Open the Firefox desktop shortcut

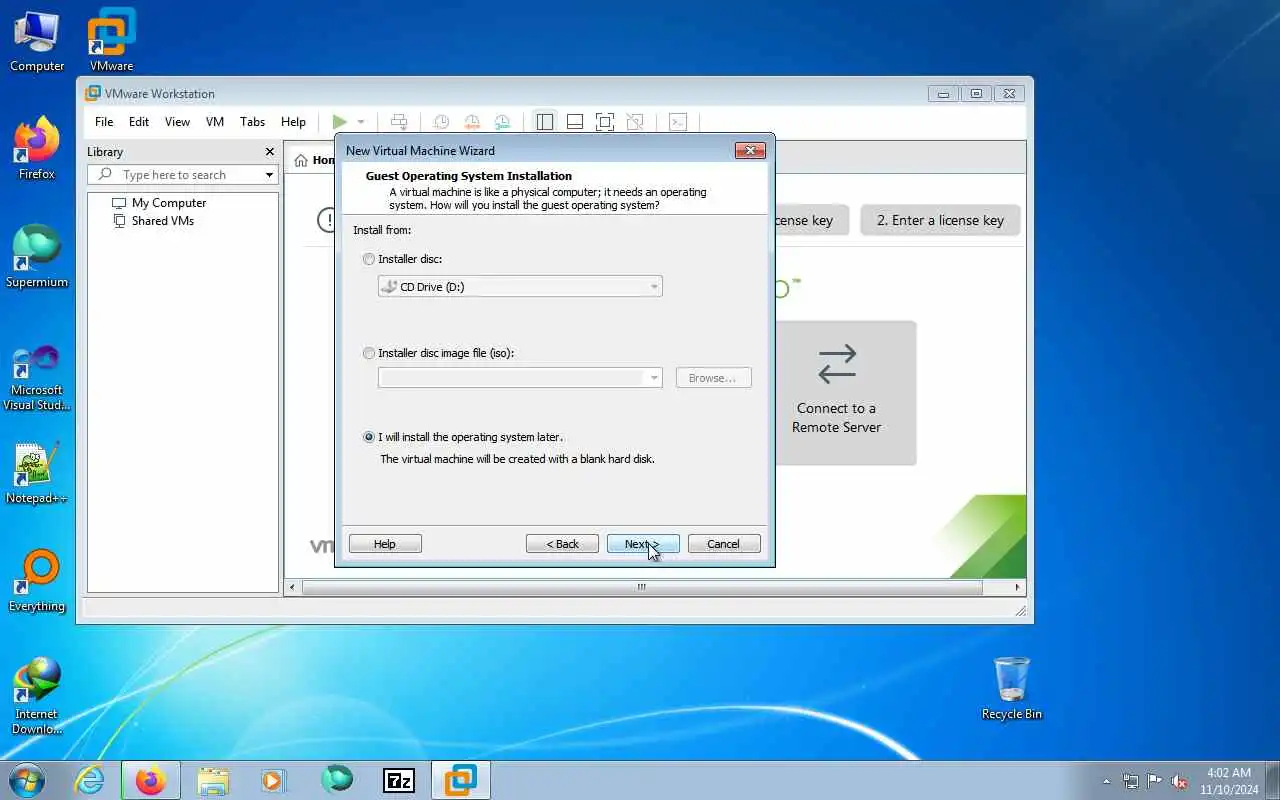[x=37, y=149]
